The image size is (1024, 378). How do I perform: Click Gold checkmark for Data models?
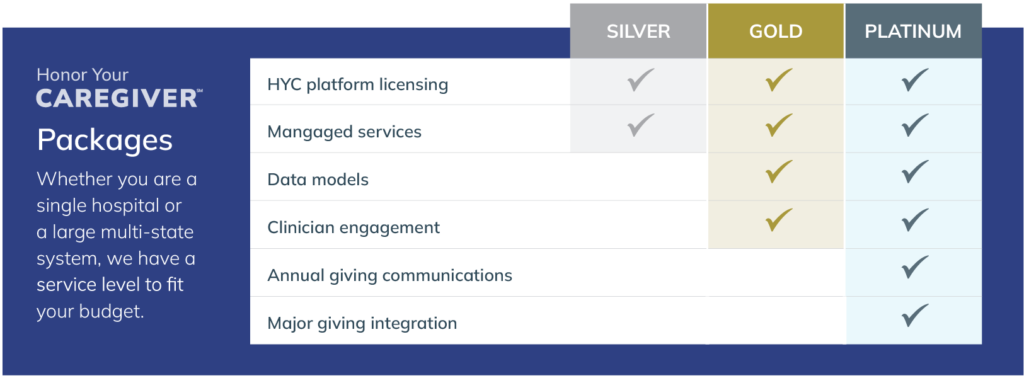[x=778, y=172]
